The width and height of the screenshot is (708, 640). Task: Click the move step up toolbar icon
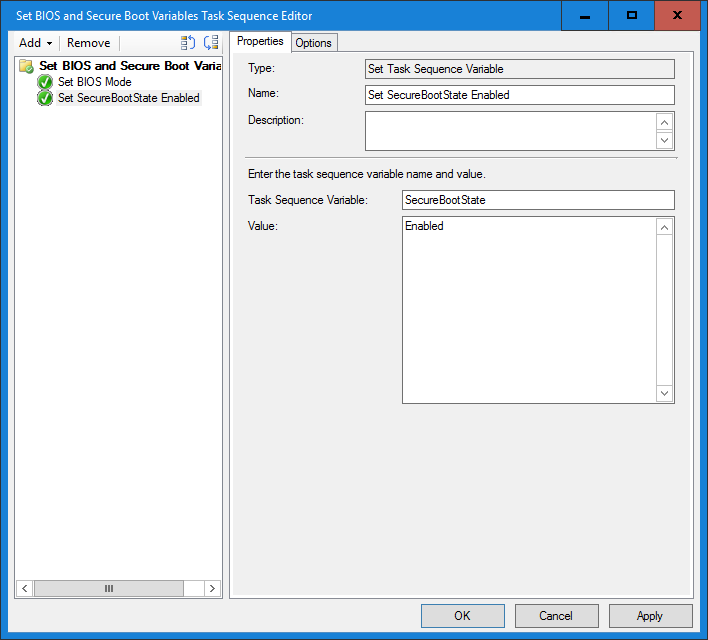[188, 43]
